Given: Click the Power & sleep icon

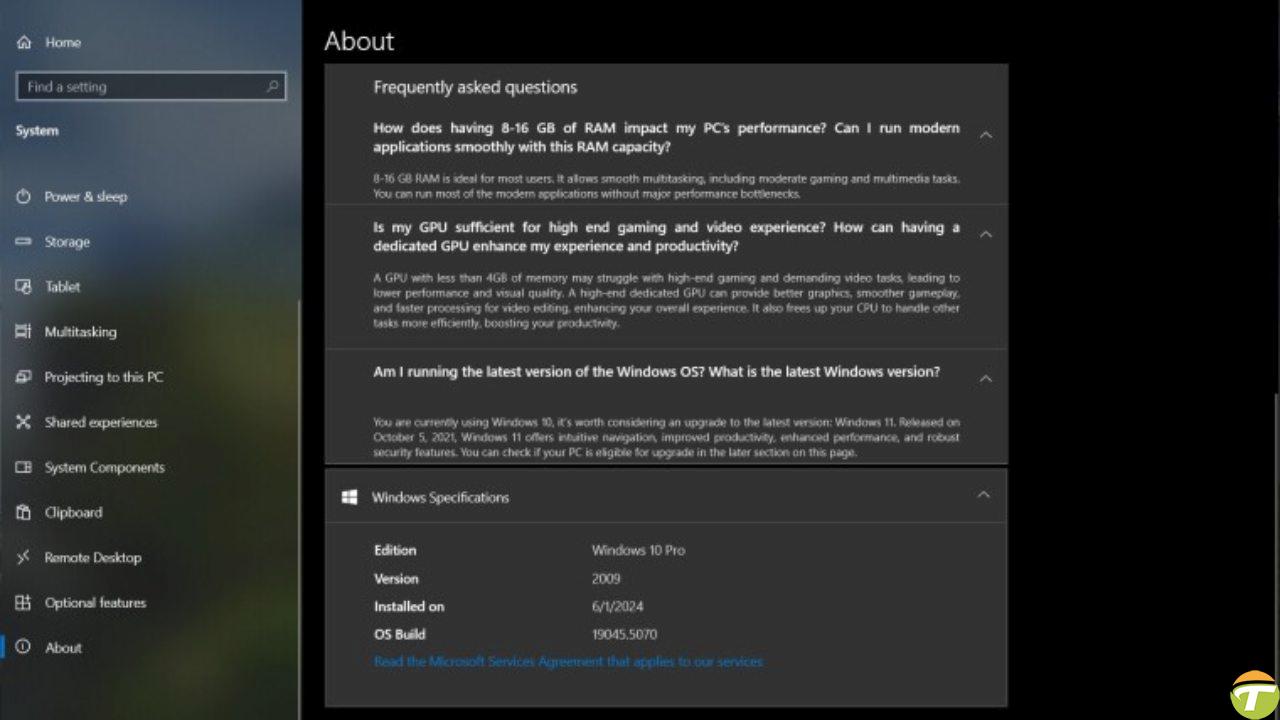Looking at the screenshot, I should coord(24,197).
